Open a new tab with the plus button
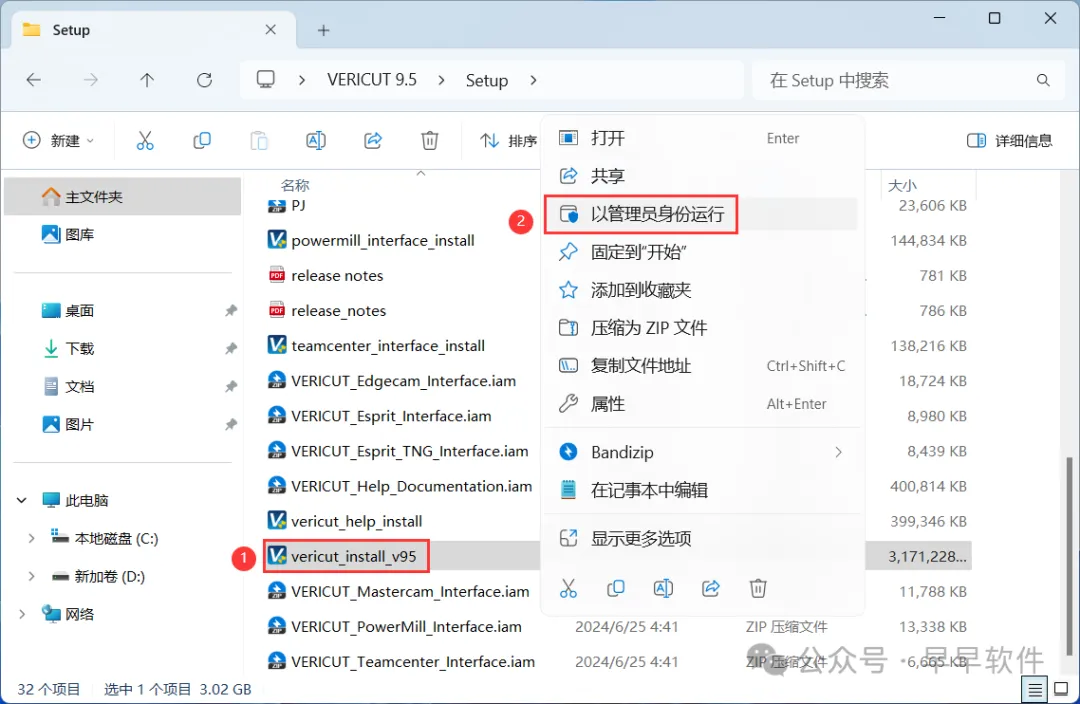Screen dimensions: 1080x704 tap(323, 30)
